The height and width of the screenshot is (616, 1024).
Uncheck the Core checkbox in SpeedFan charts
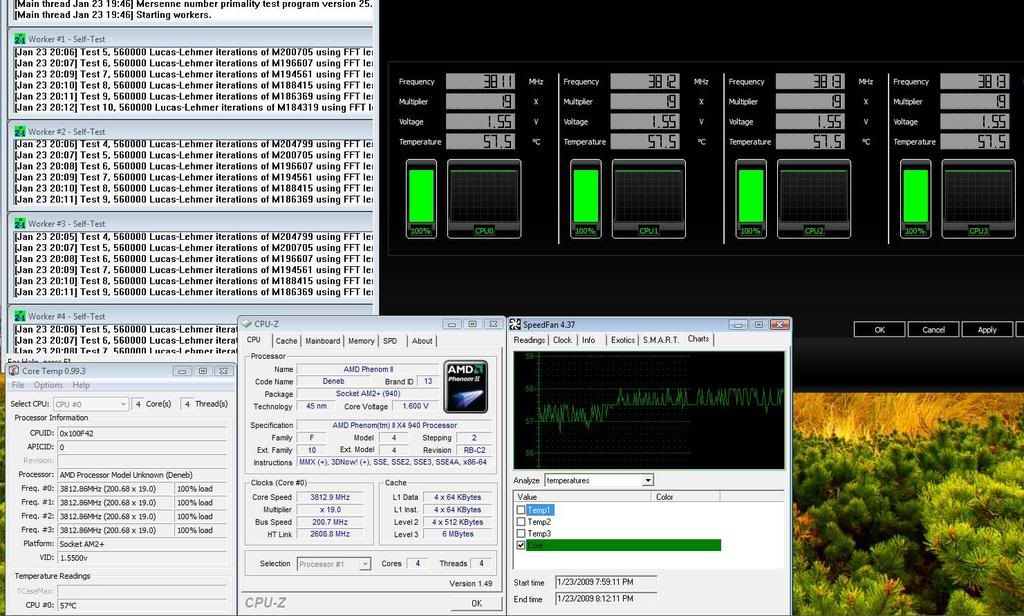pyautogui.click(x=520, y=545)
